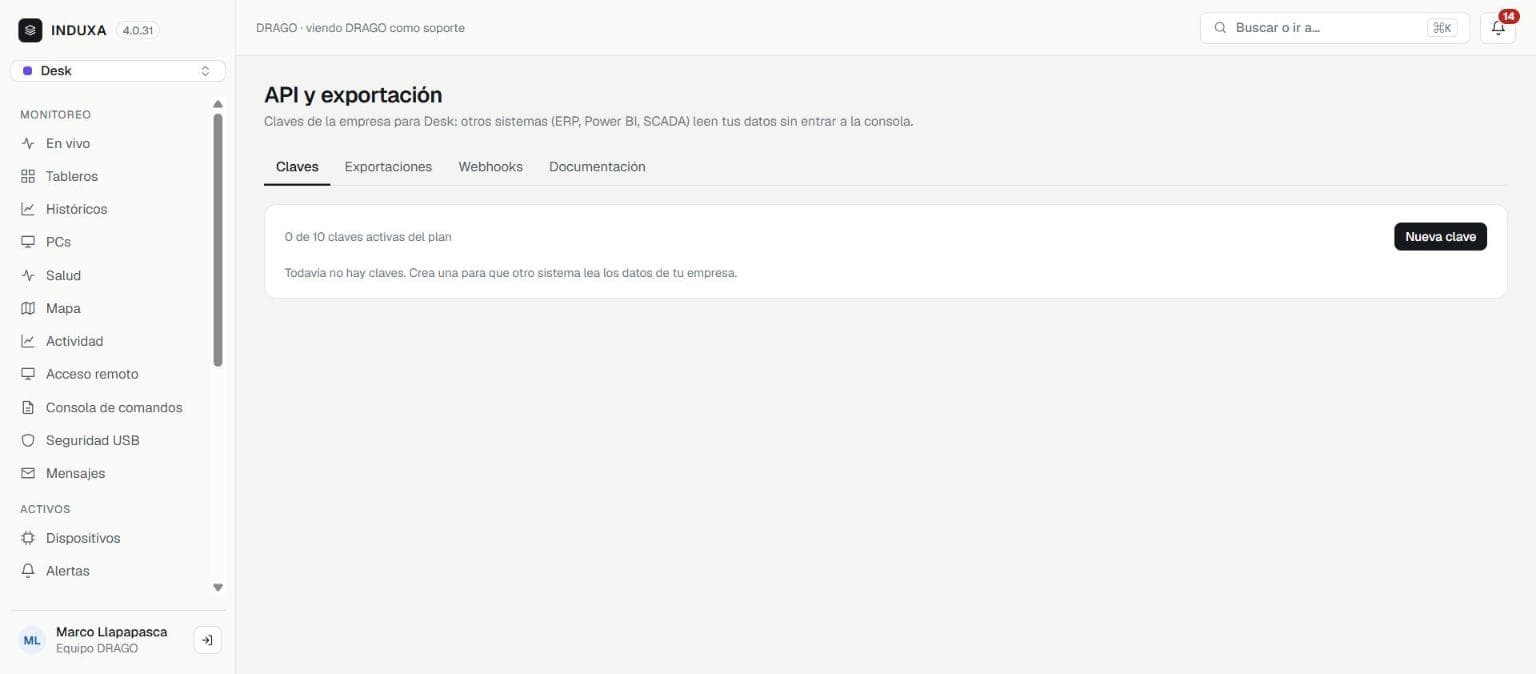1536x674 pixels.
Task: Click the Seguridad USB shield icon
Action: pyautogui.click(x=28, y=440)
